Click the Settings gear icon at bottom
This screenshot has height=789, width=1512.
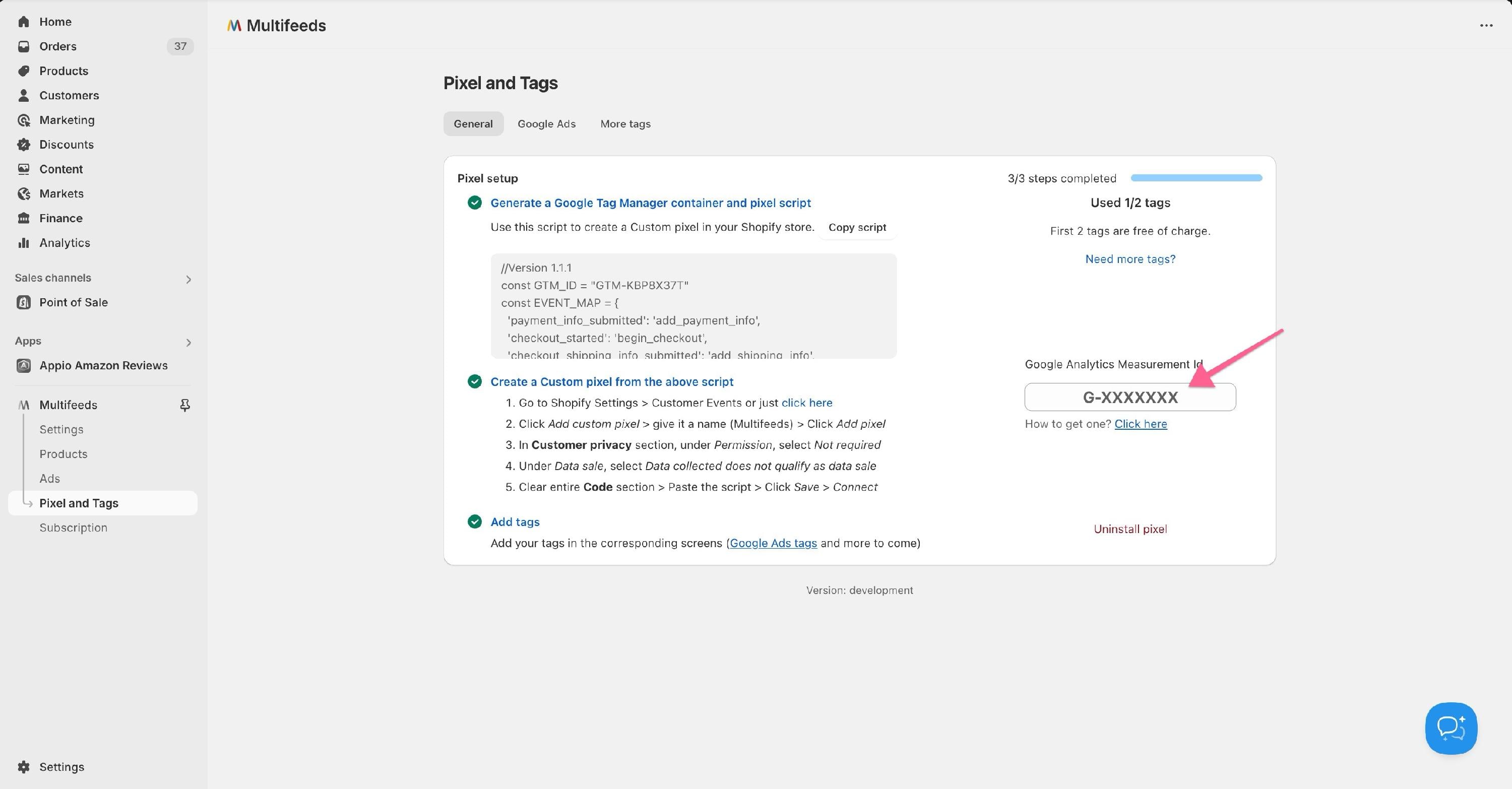click(x=24, y=767)
